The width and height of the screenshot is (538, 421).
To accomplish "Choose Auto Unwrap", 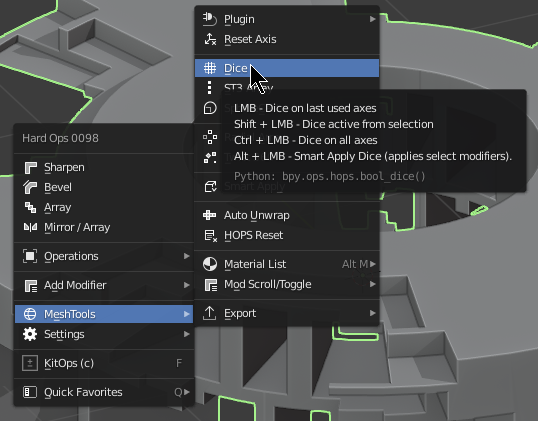I will [x=287, y=215].
